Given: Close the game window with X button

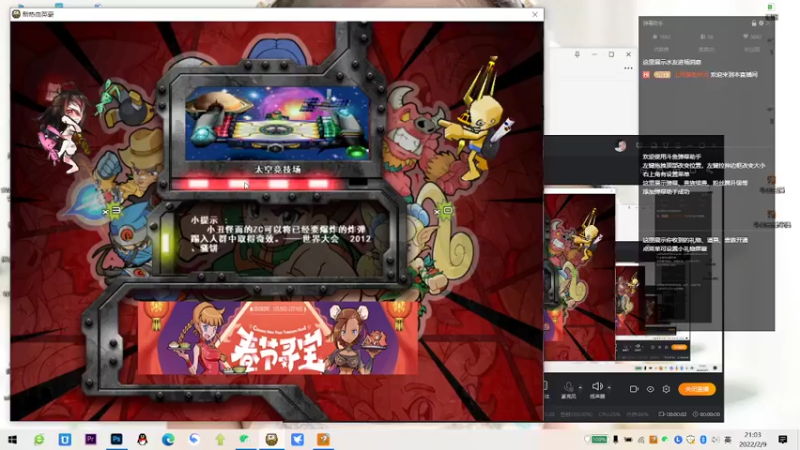Looking at the screenshot, I should click(535, 14).
